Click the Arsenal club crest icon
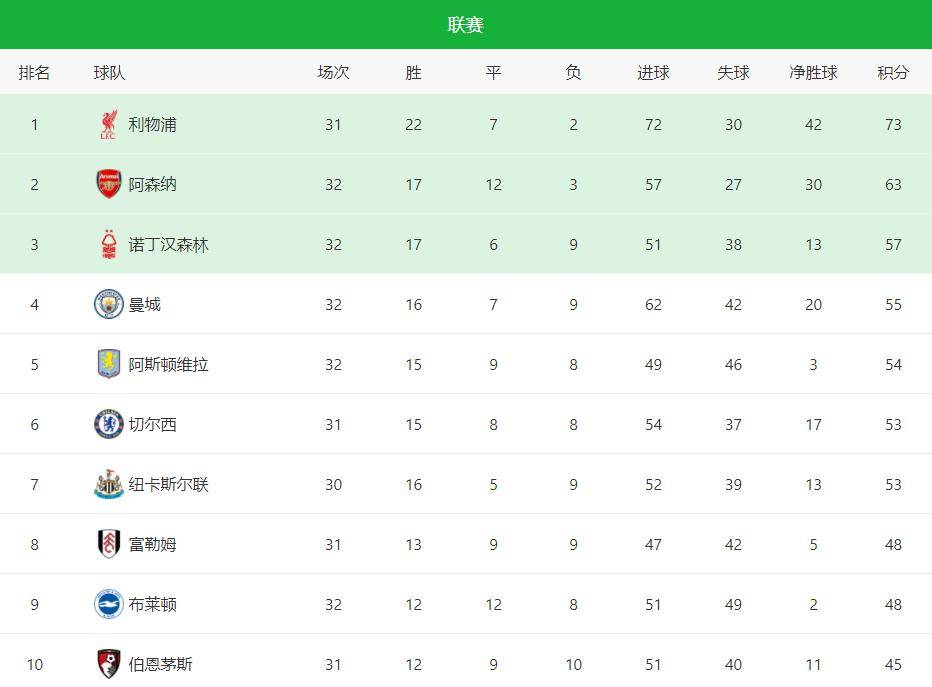 tap(108, 185)
